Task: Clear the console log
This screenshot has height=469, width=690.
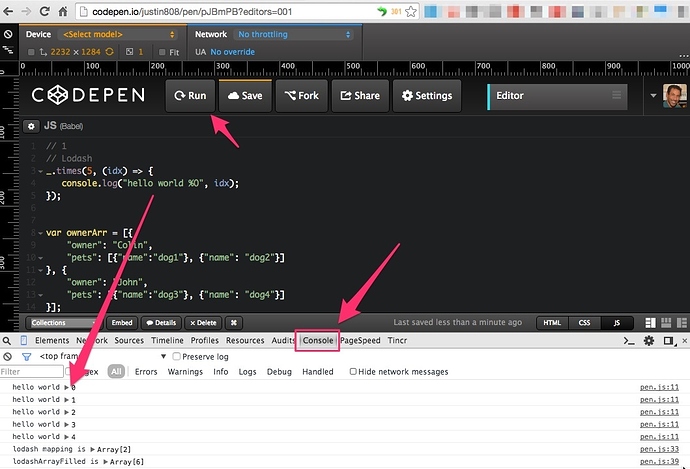Action: click(7, 357)
